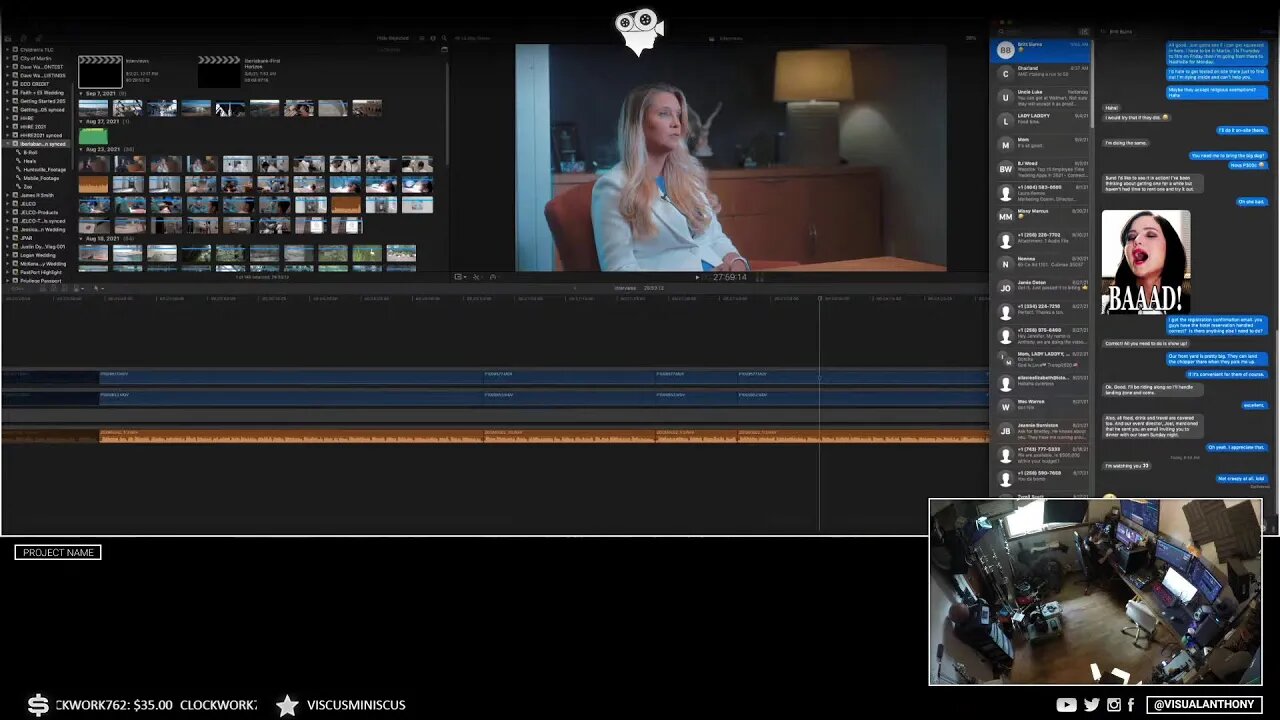Select the Heels keyword collection

pos(29,161)
